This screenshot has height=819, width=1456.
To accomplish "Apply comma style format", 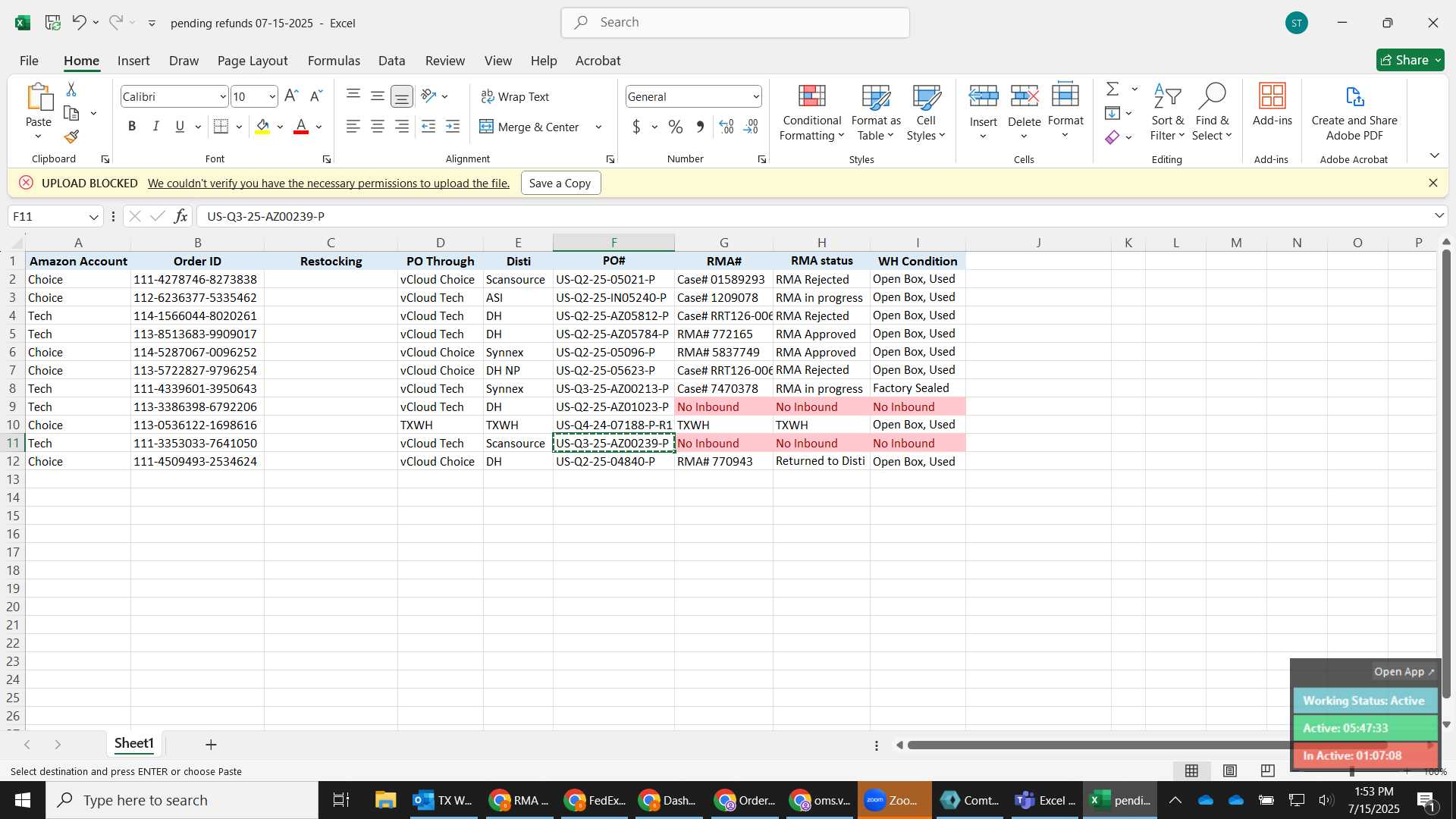I will pos(700,127).
